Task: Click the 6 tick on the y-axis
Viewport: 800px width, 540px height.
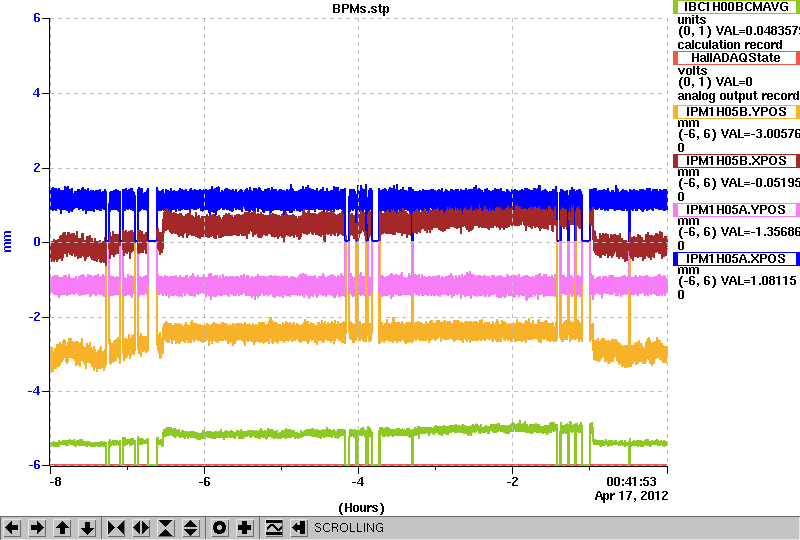Action: point(37,18)
